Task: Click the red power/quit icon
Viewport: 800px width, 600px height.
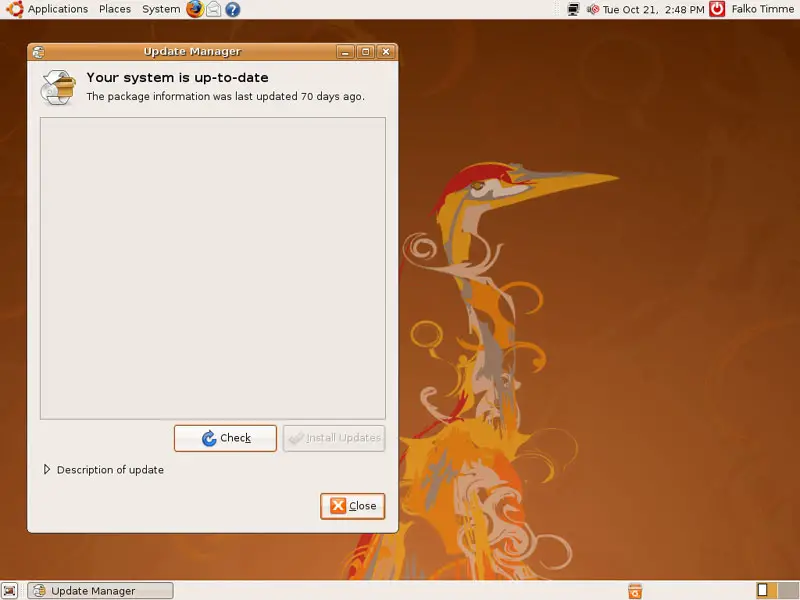Action: [x=717, y=9]
